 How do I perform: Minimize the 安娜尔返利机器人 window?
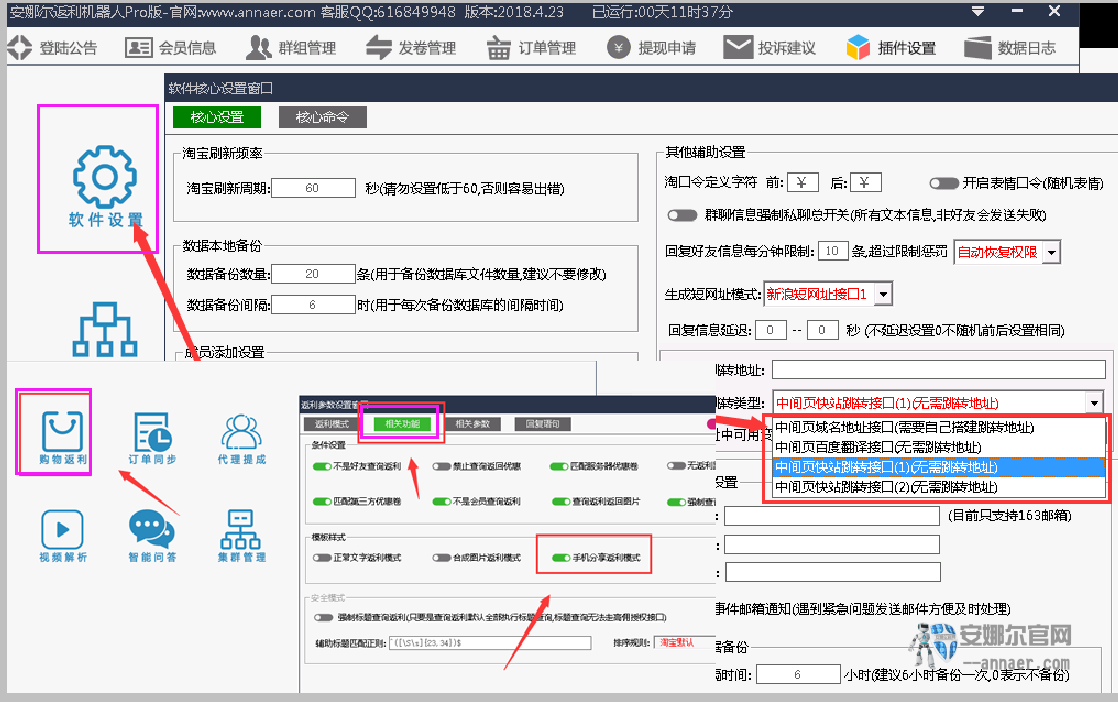tap(1017, 11)
